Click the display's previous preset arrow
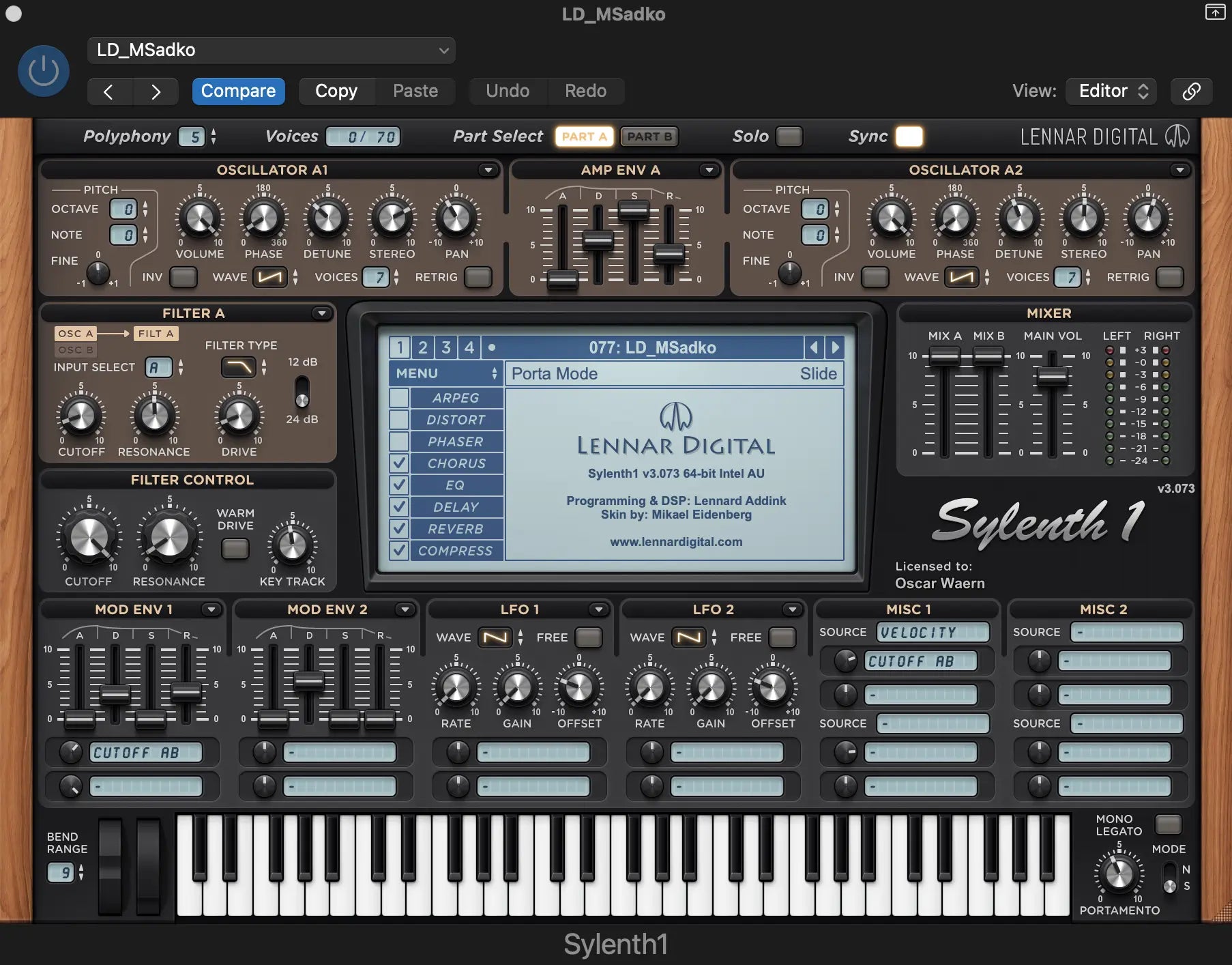Image resolution: width=1232 pixels, height=965 pixels. coord(814,347)
